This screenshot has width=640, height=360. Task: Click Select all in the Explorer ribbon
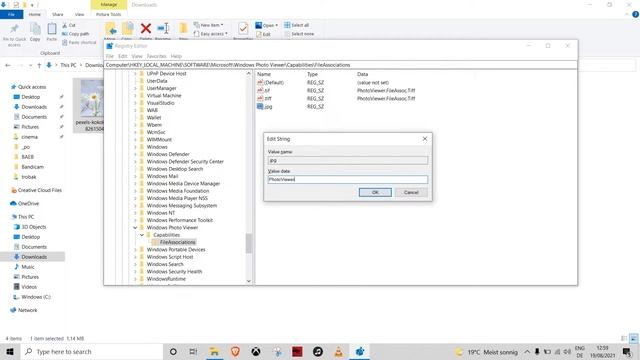(297, 25)
